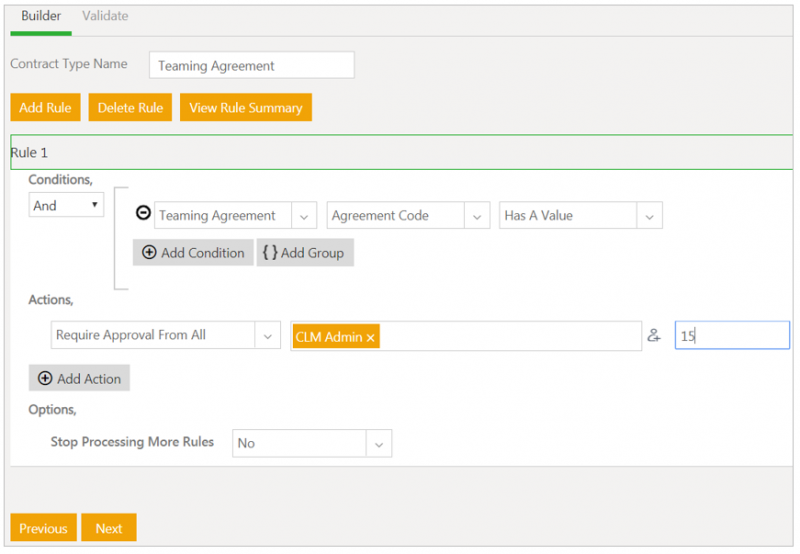The image size is (800, 554).
Task: Switch to the Validate tab
Action: click(x=105, y=16)
